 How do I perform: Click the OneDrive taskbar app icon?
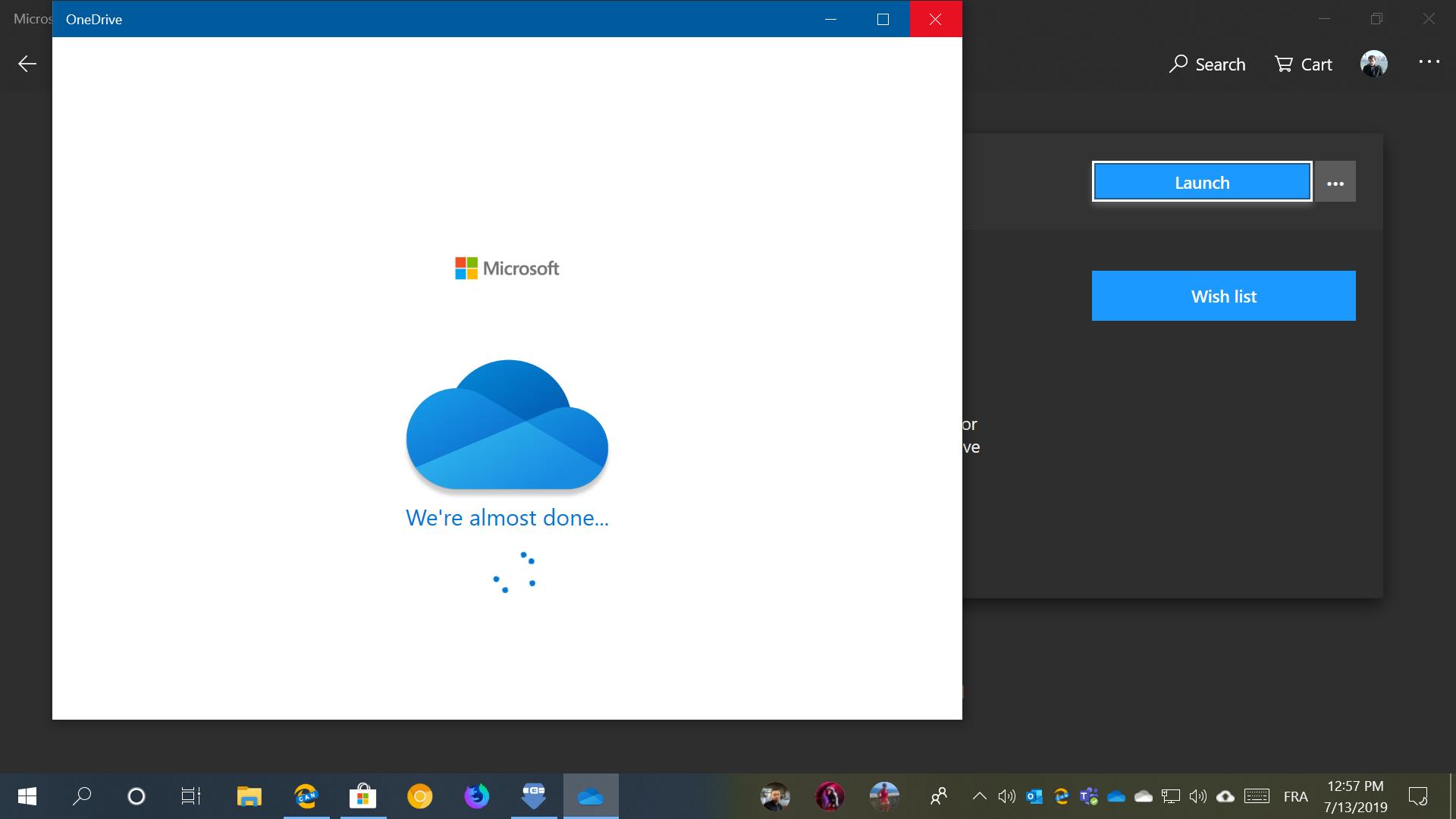[x=590, y=796]
